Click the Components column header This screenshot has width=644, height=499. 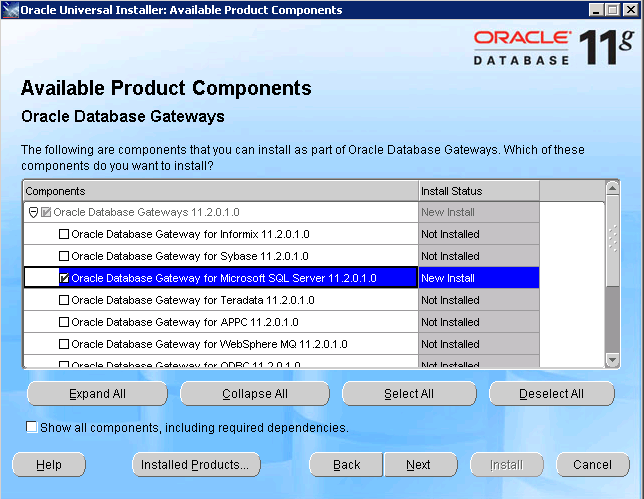coord(221,191)
